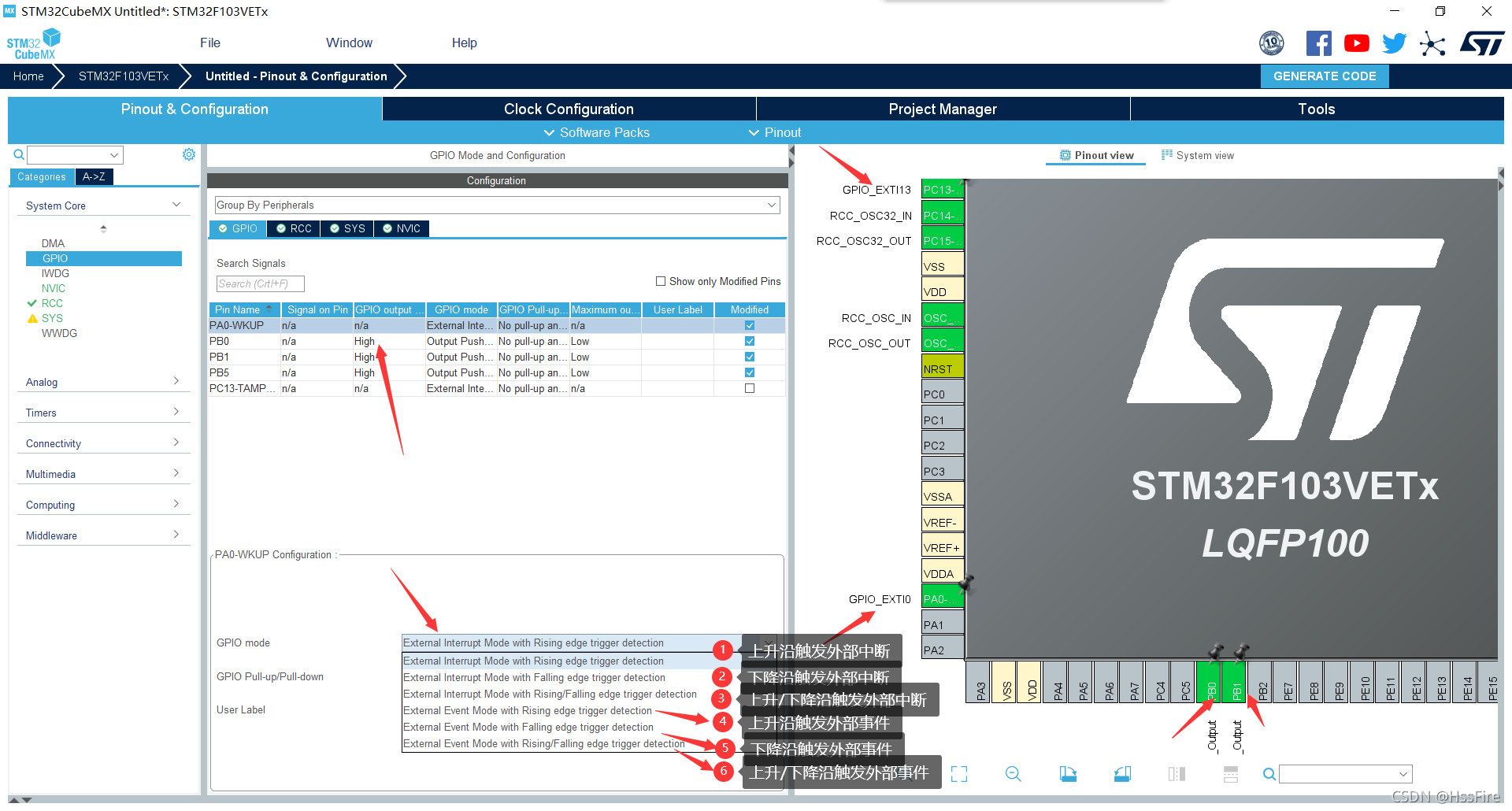The image size is (1512, 811).
Task: Open the File menu
Action: [x=210, y=43]
